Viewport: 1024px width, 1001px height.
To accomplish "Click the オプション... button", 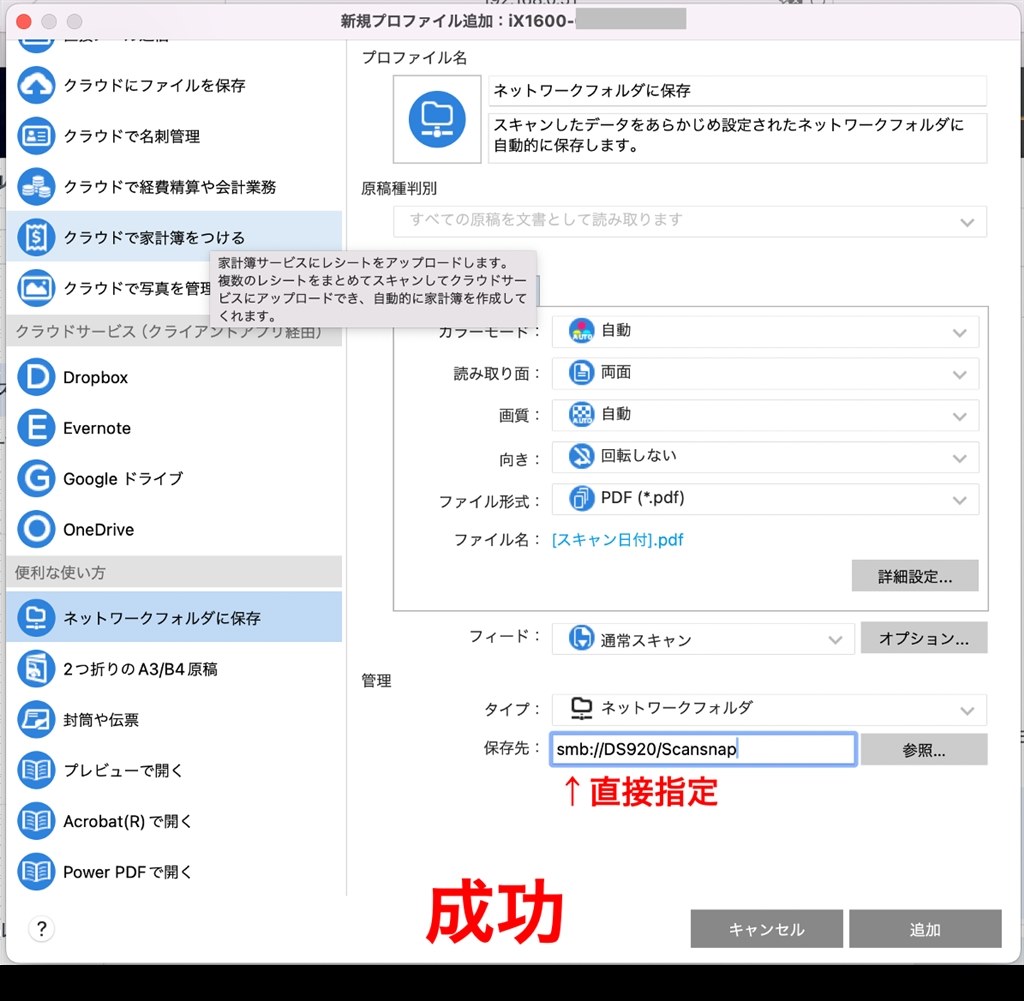I will click(x=923, y=638).
